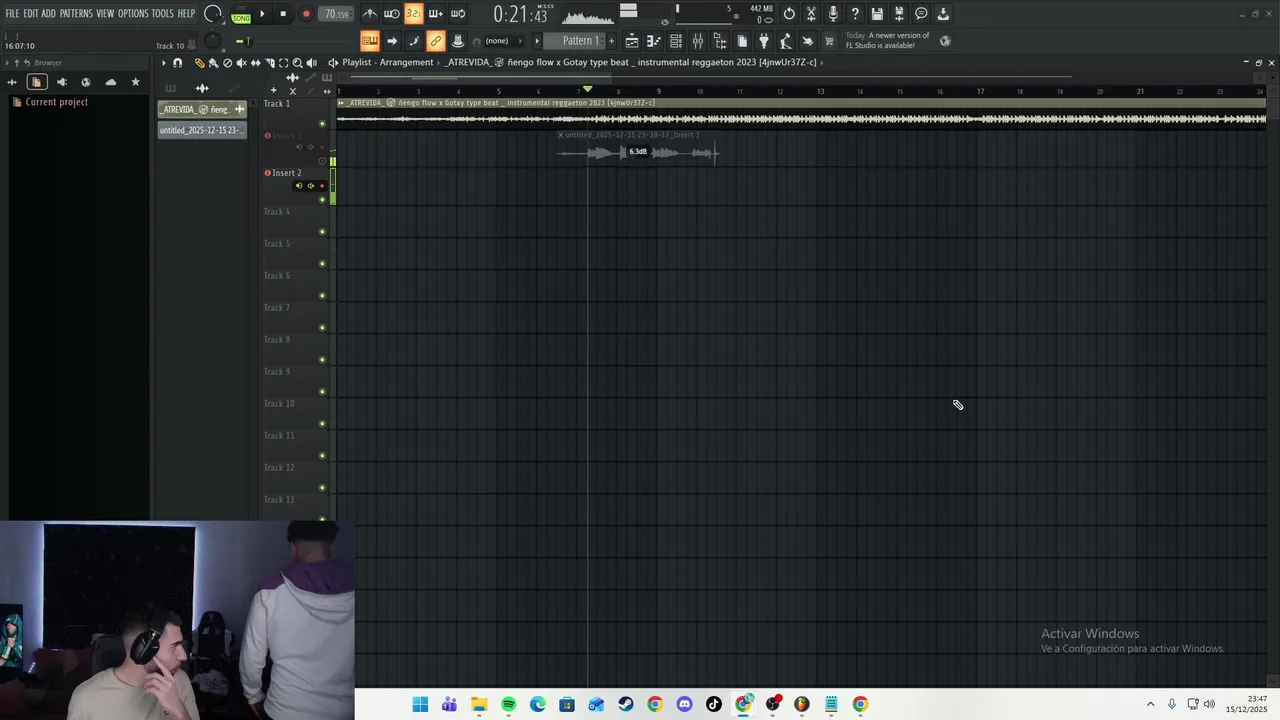This screenshot has height=720, width=1280.
Task: Click the tempo field showing 70.159
Action: pos(336,14)
